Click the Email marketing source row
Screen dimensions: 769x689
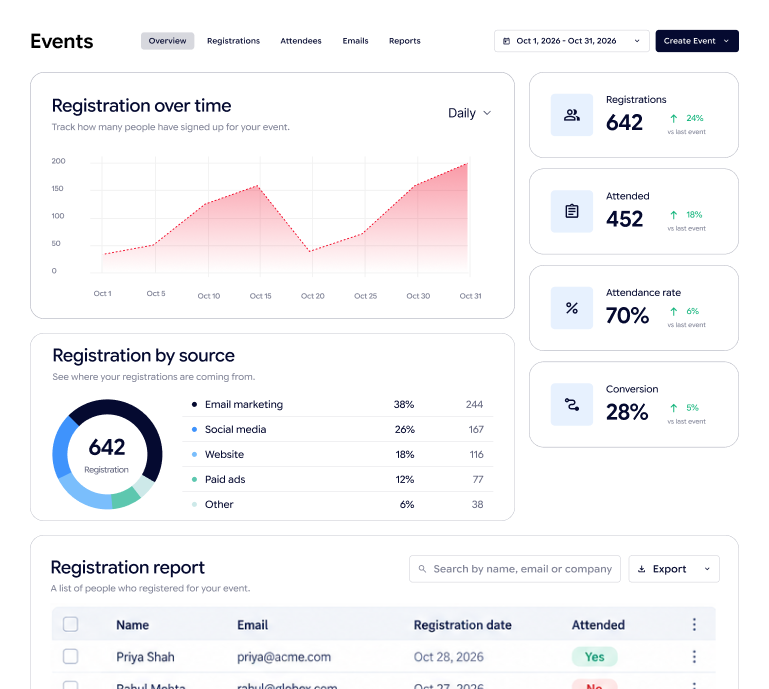coord(338,405)
